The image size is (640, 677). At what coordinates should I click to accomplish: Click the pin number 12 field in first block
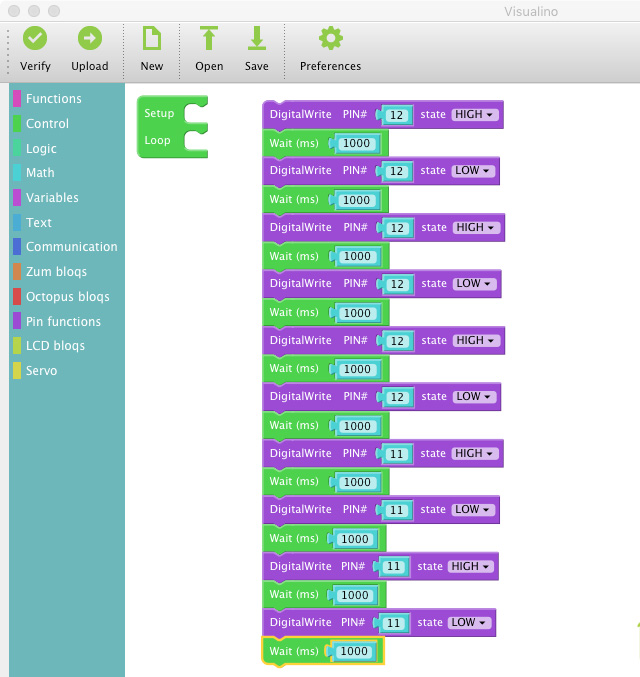click(x=397, y=115)
